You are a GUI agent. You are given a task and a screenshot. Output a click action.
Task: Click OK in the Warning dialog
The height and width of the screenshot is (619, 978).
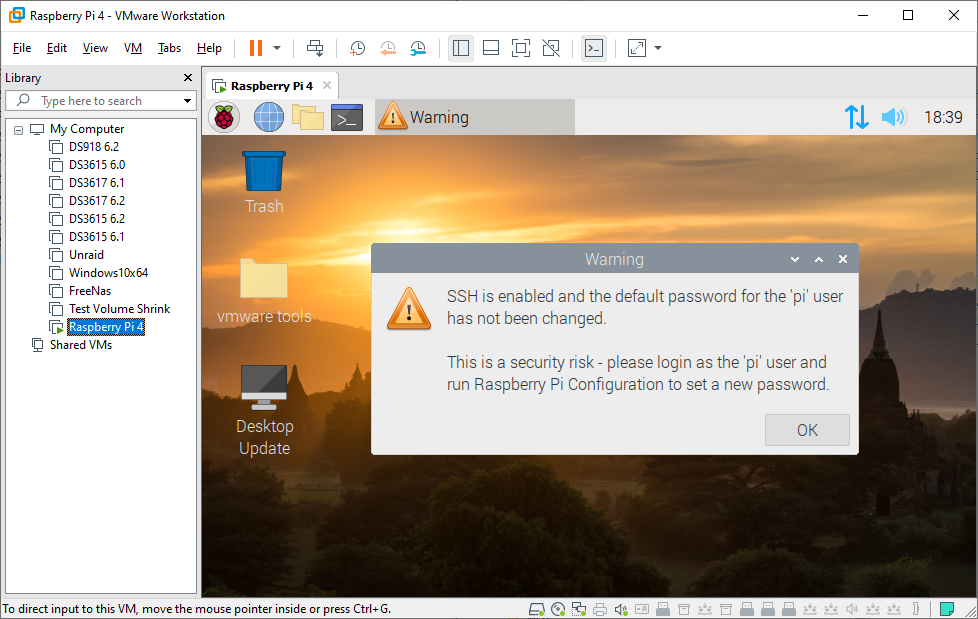pos(807,430)
